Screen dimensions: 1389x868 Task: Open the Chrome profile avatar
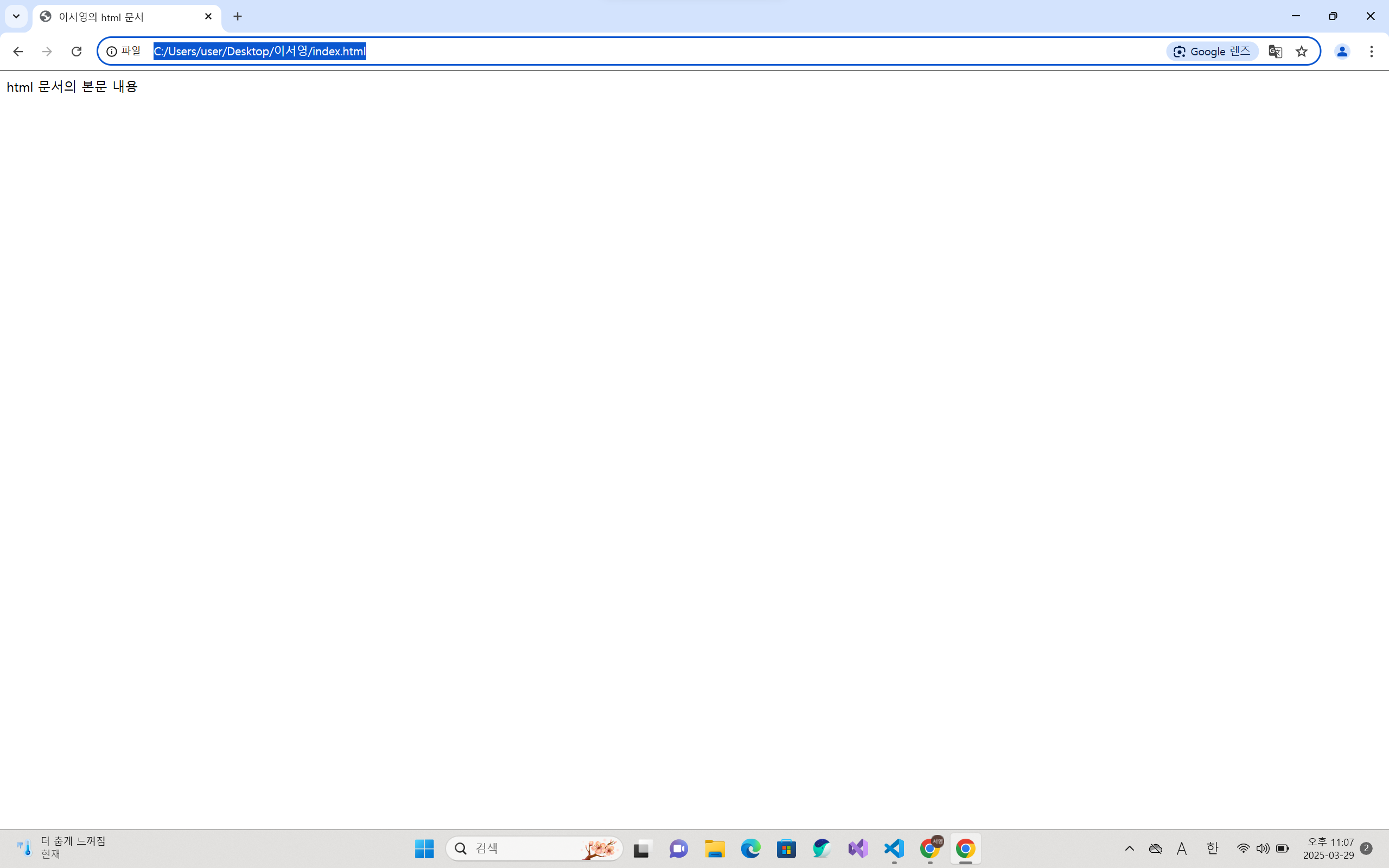pos(1341,52)
